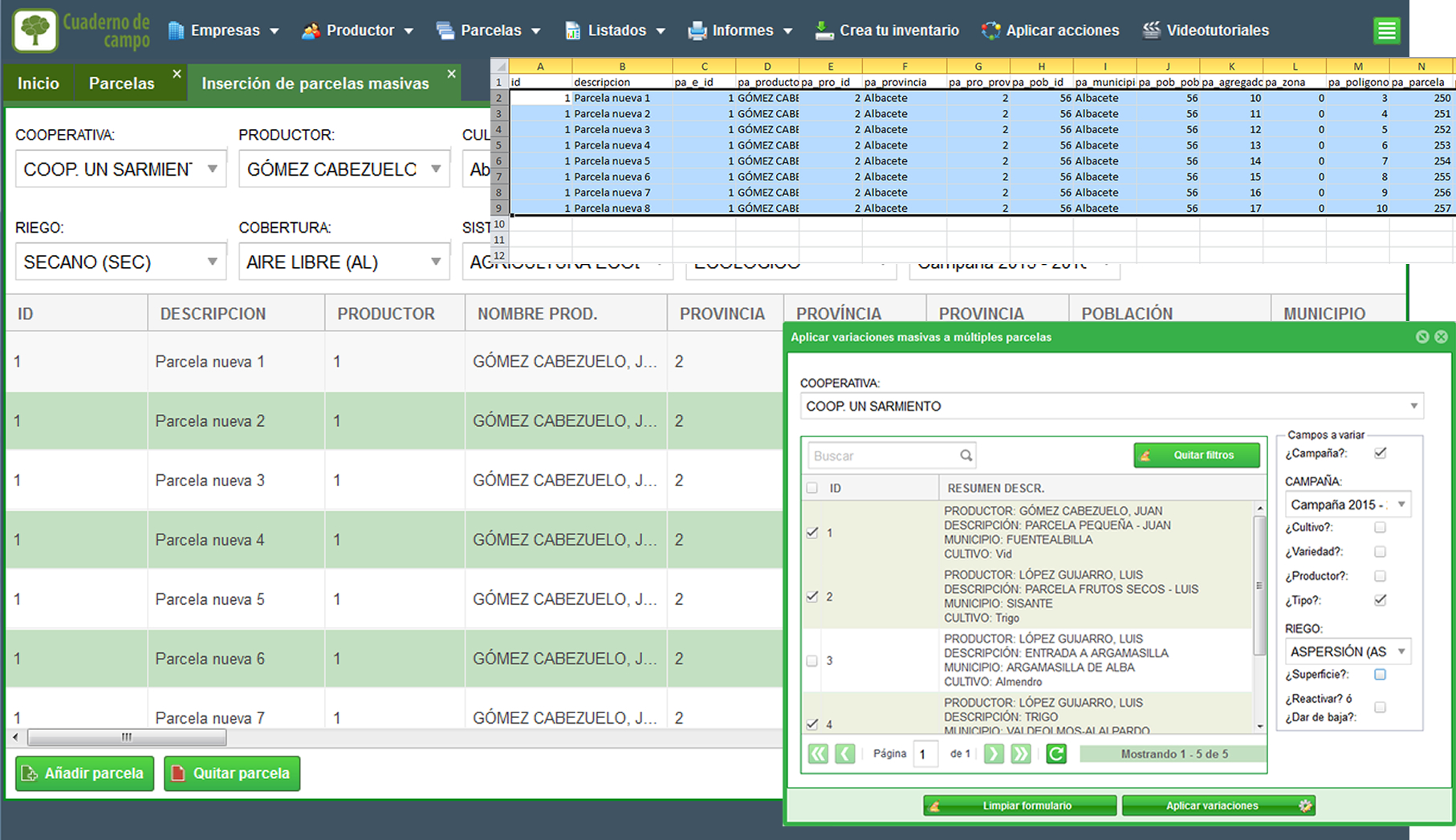Toggle the select-all checkbox in ID header
Image resolution: width=1456 pixels, height=840 pixels.
pyautogui.click(x=811, y=488)
